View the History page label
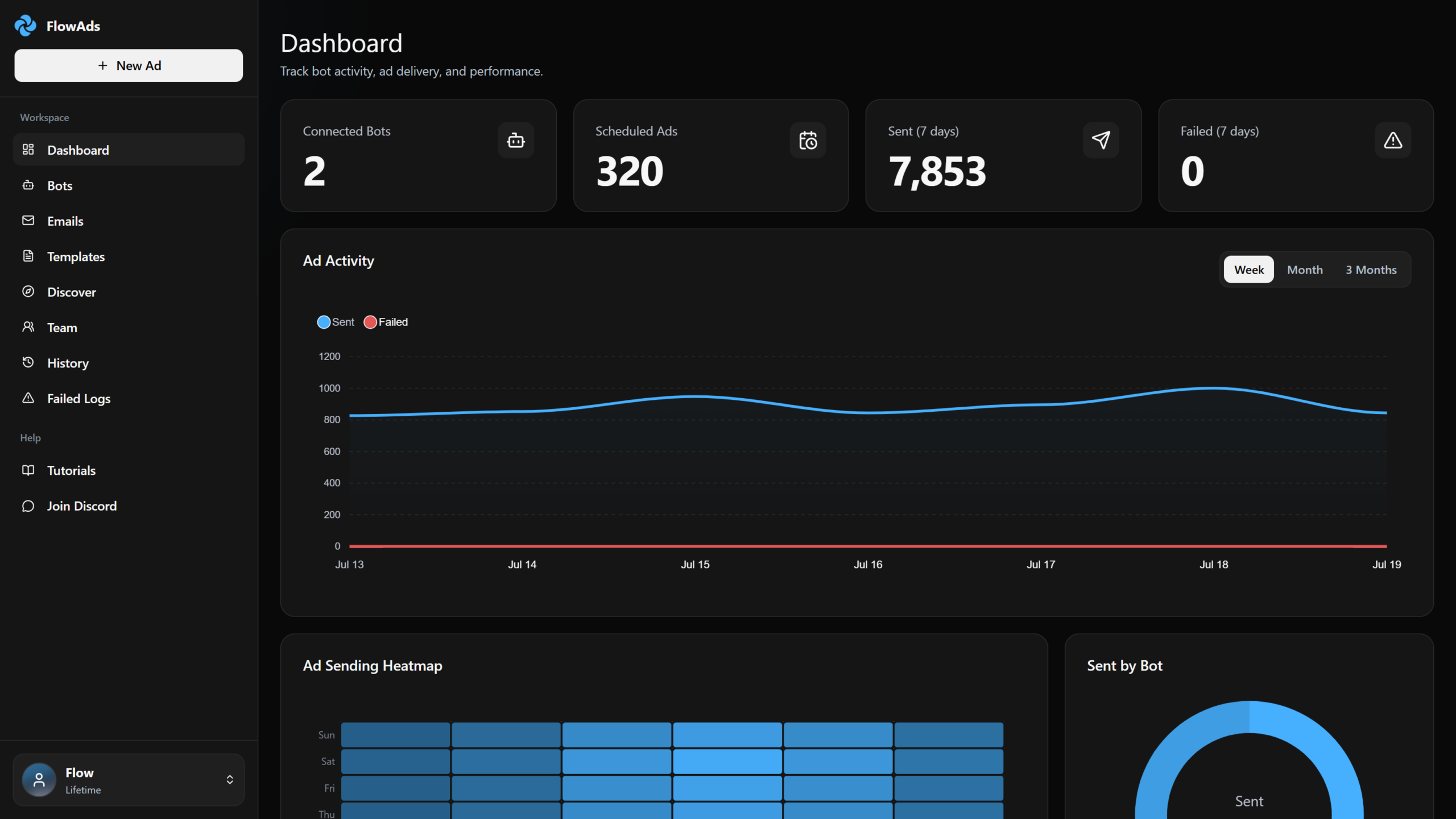1456x819 pixels. [x=68, y=363]
